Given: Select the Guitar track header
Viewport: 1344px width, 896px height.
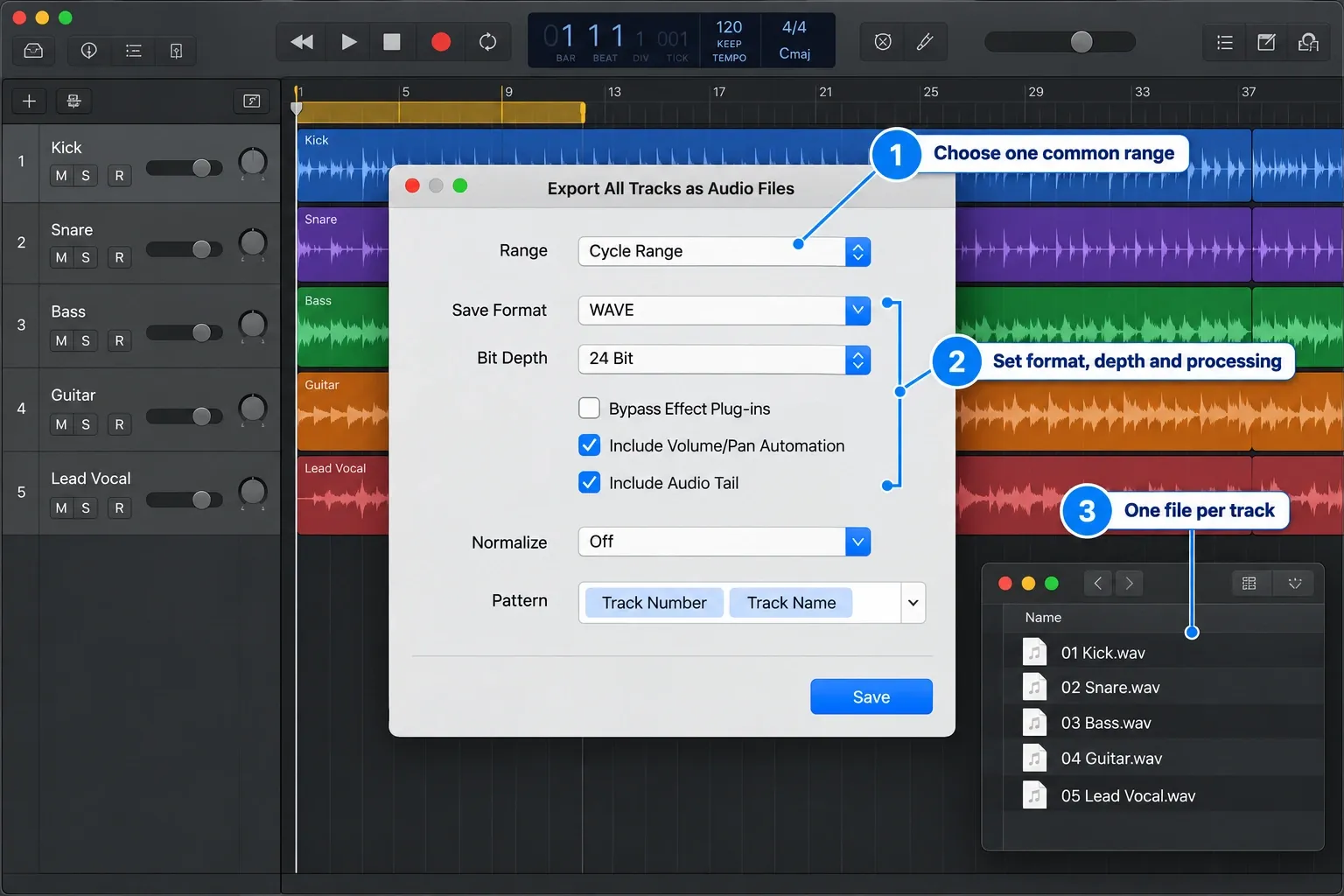Looking at the screenshot, I should [142, 409].
